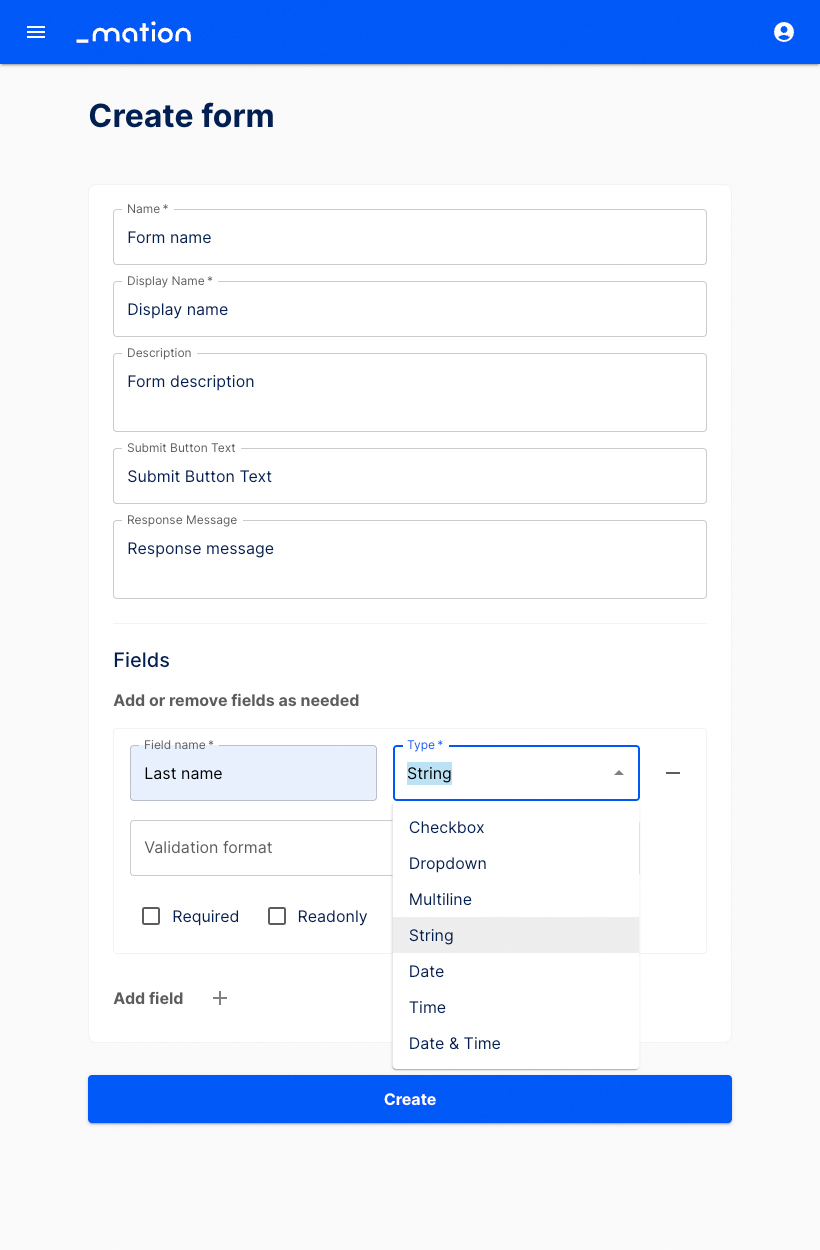This screenshot has height=1250, width=820.
Task: Choose String option in the type list
Action: pos(516,935)
